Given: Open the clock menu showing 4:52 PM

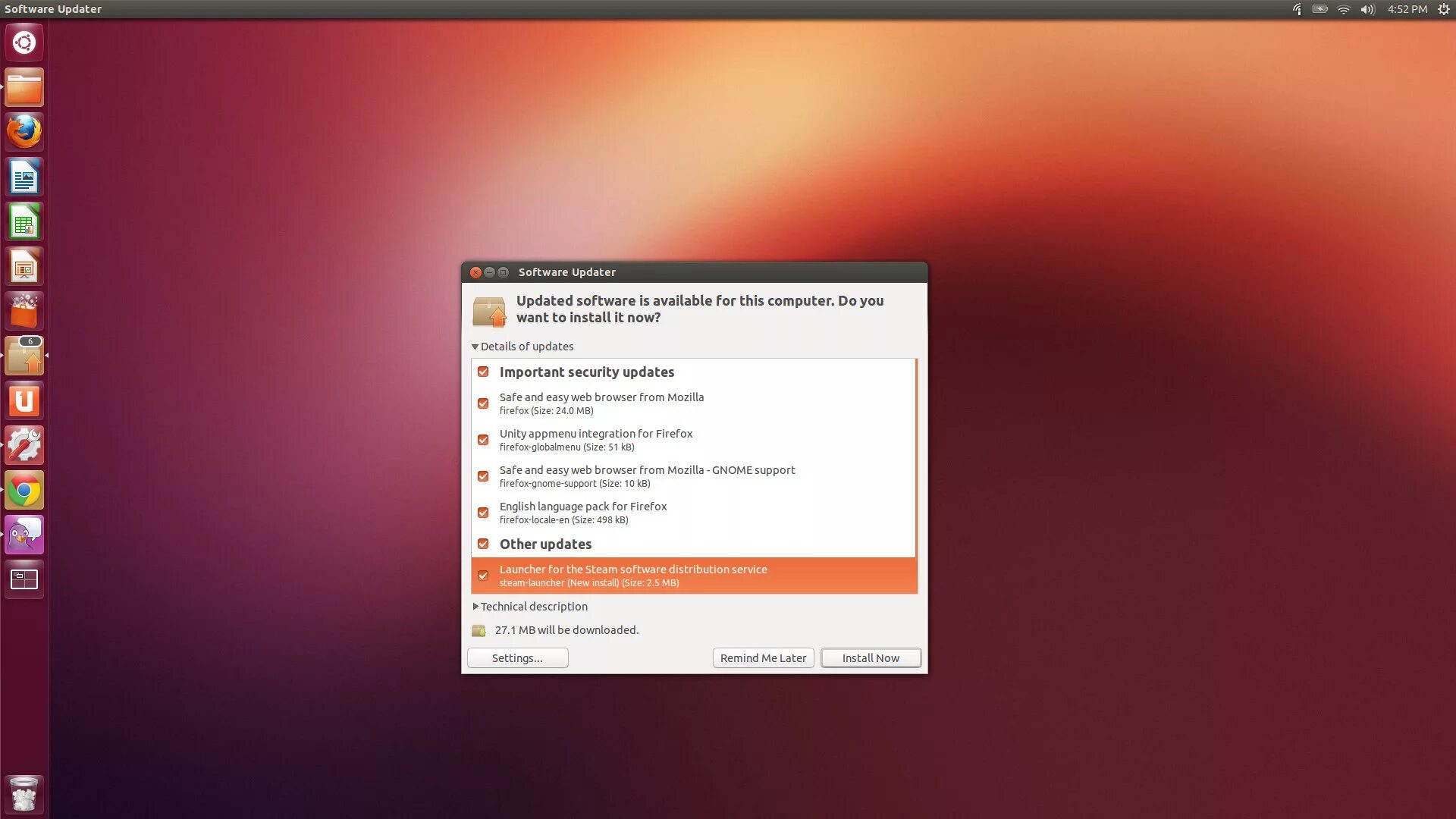Looking at the screenshot, I should pos(1407,9).
